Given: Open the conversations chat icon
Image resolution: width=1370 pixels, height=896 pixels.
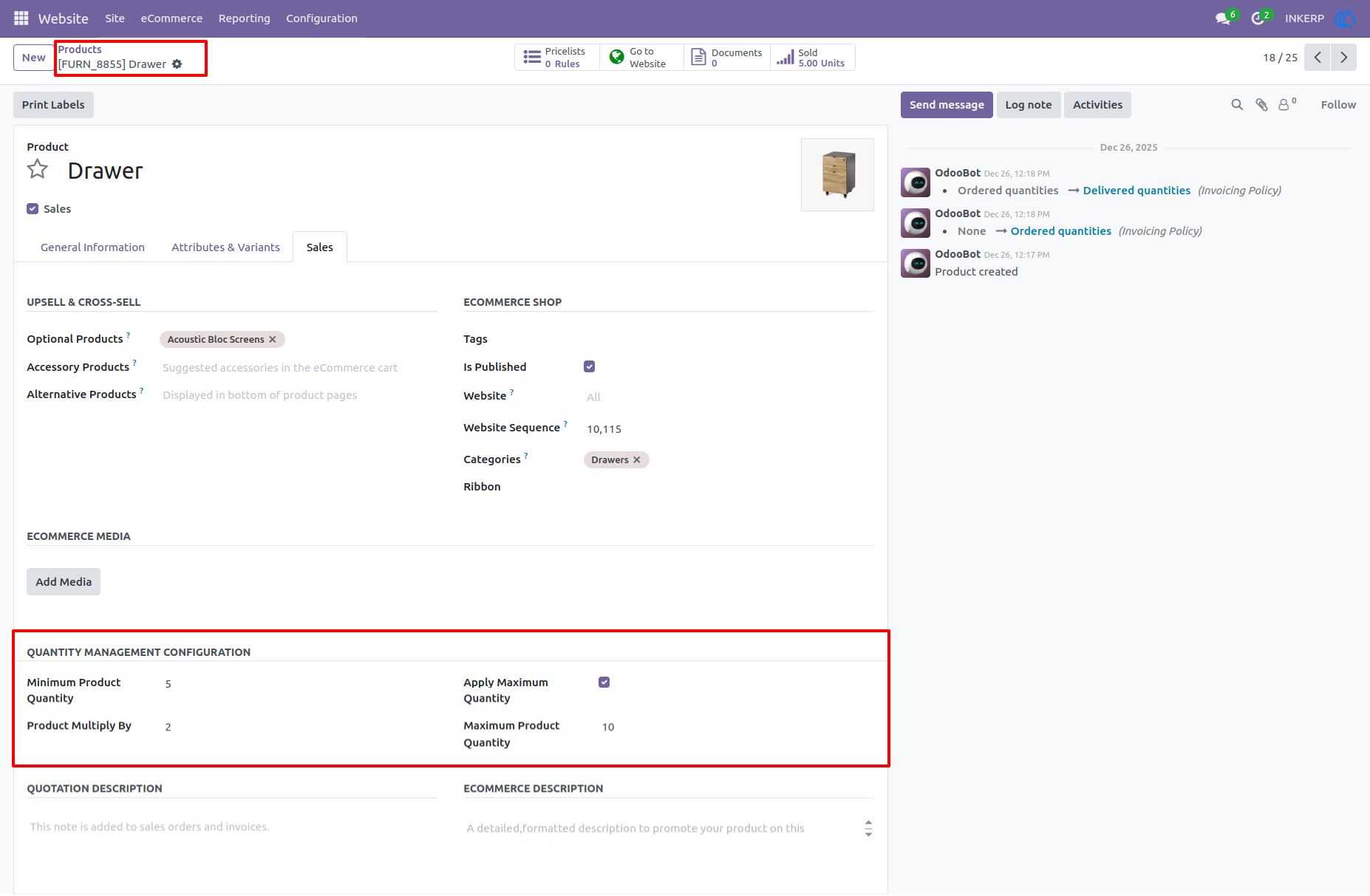Looking at the screenshot, I should click(1223, 18).
